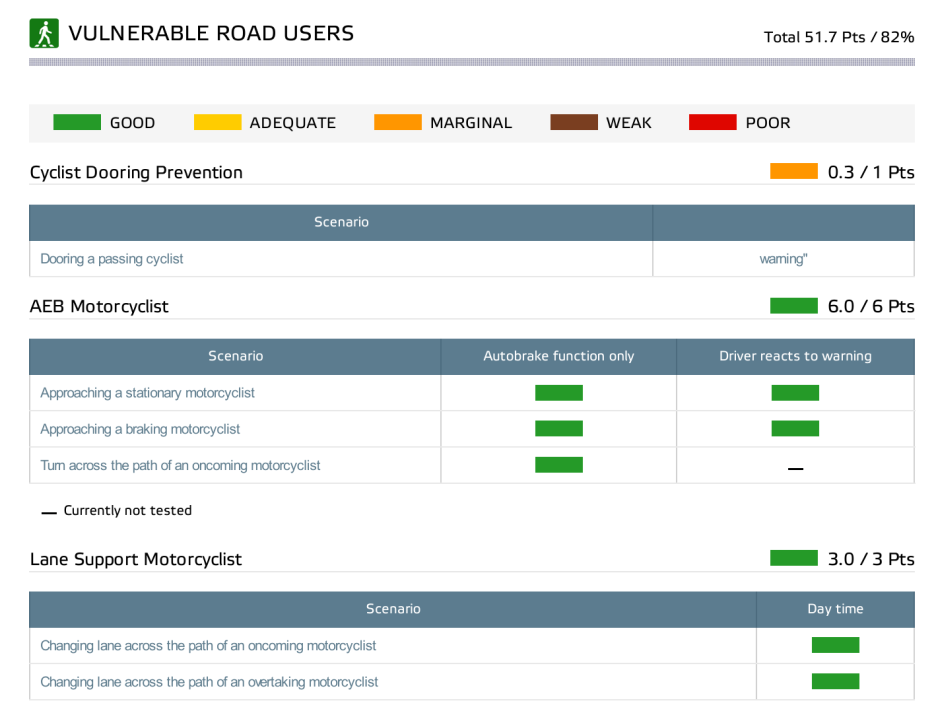The height and width of the screenshot is (711, 936).
Task: Click the oncoming motorcyclist lane change Day time swatch
Action: pos(836,645)
